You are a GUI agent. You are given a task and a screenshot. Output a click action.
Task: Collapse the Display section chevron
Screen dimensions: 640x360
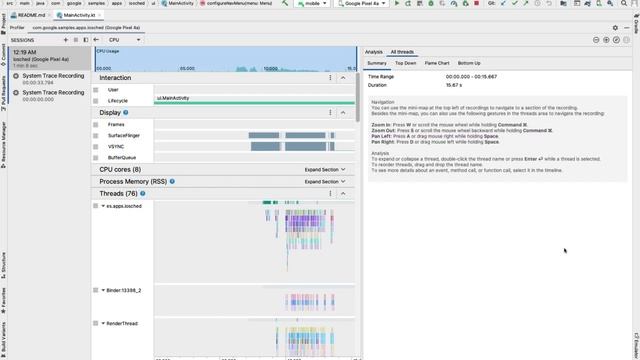click(343, 112)
